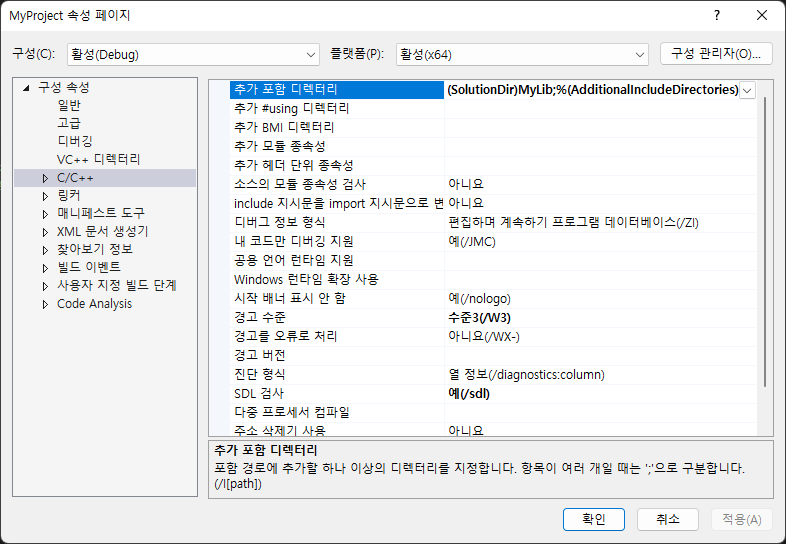Click the AdditionalIncludeDirectories value field

coord(592,90)
